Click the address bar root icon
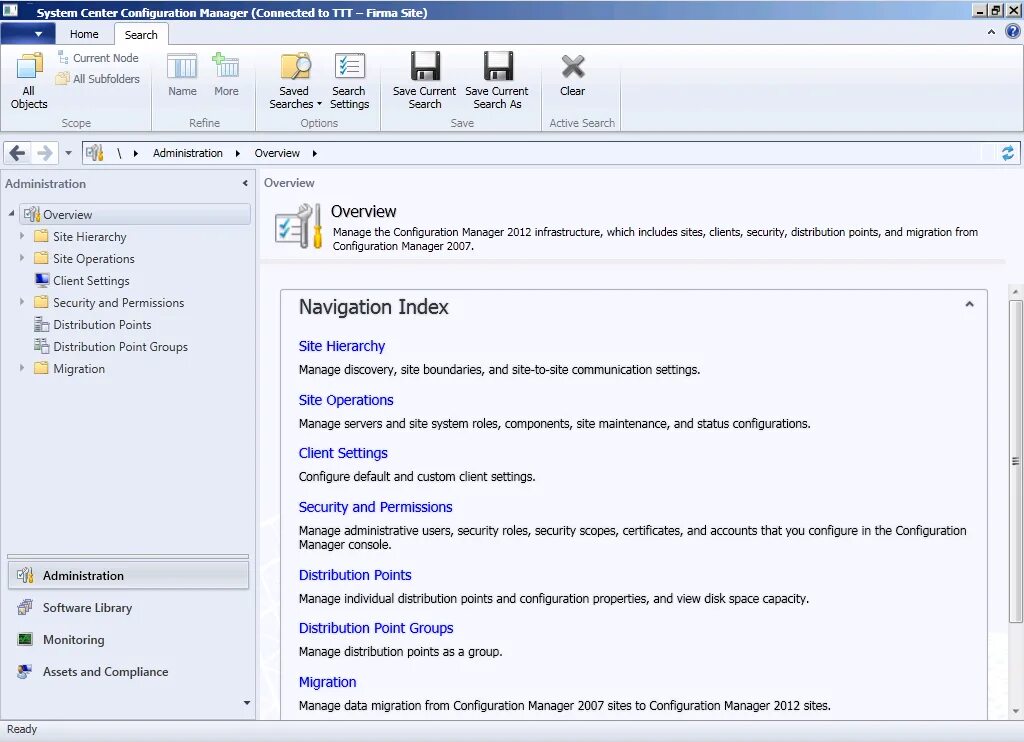The width and height of the screenshot is (1024, 742). click(x=95, y=153)
